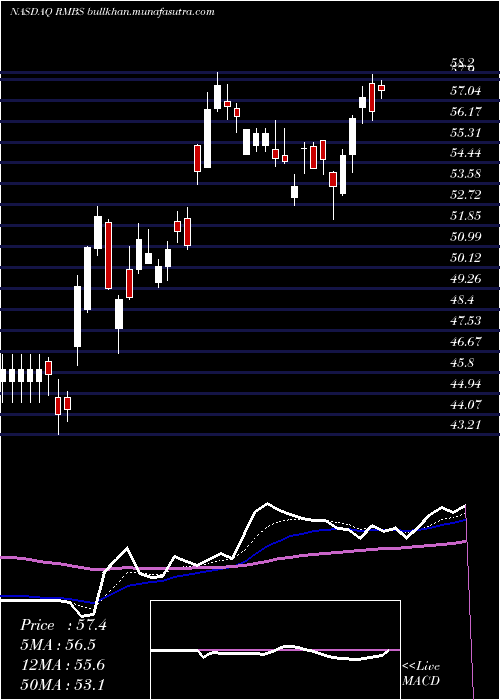The height and width of the screenshot is (700, 500).
Task: Select the 53.58 price axis label
Action: [x=466, y=174]
